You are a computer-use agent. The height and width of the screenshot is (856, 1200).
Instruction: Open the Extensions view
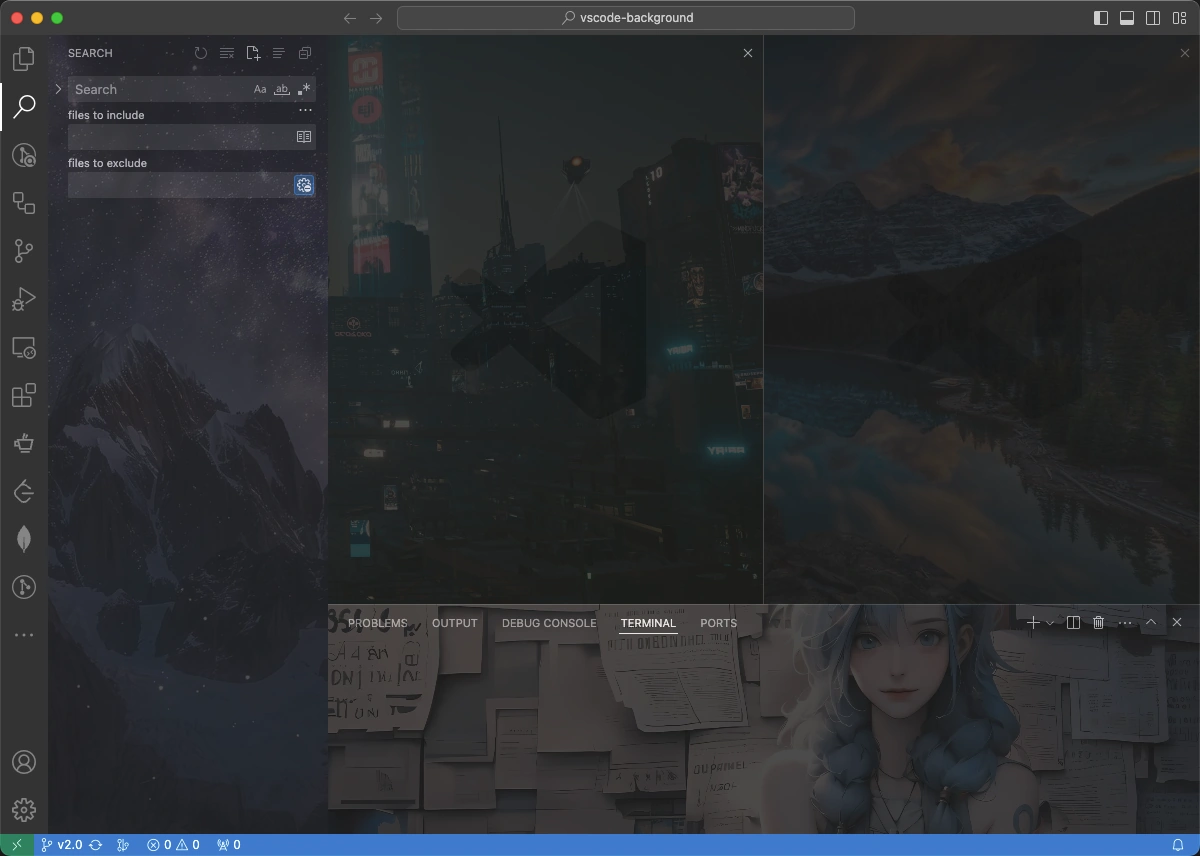[24, 396]
